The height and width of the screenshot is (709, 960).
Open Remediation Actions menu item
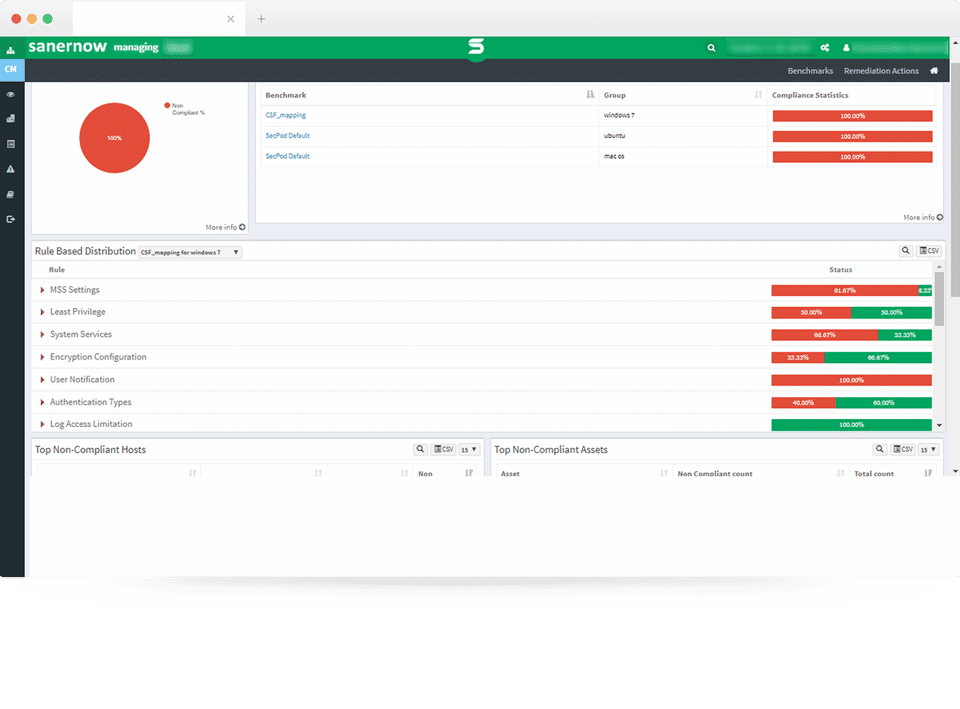[x=881, y=71]
